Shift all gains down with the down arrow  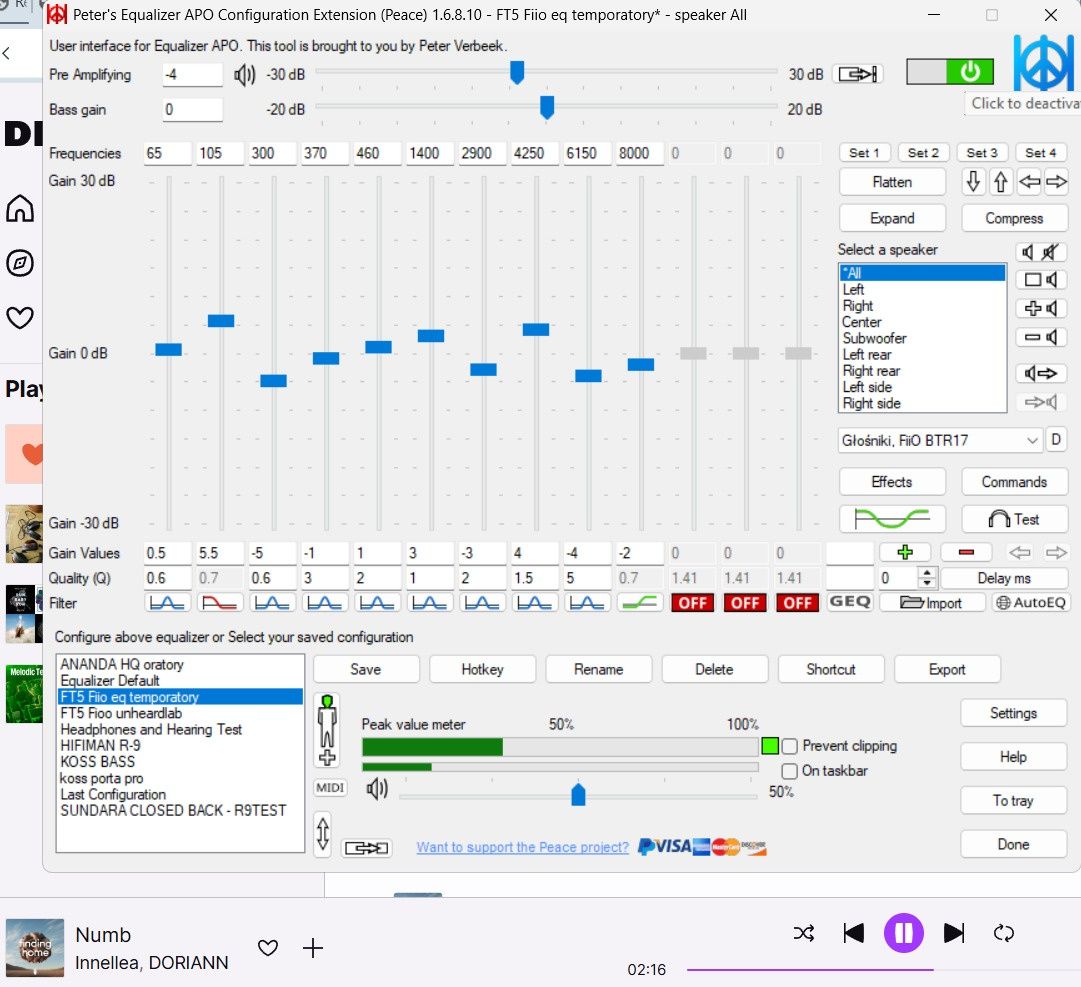point(973,182)
